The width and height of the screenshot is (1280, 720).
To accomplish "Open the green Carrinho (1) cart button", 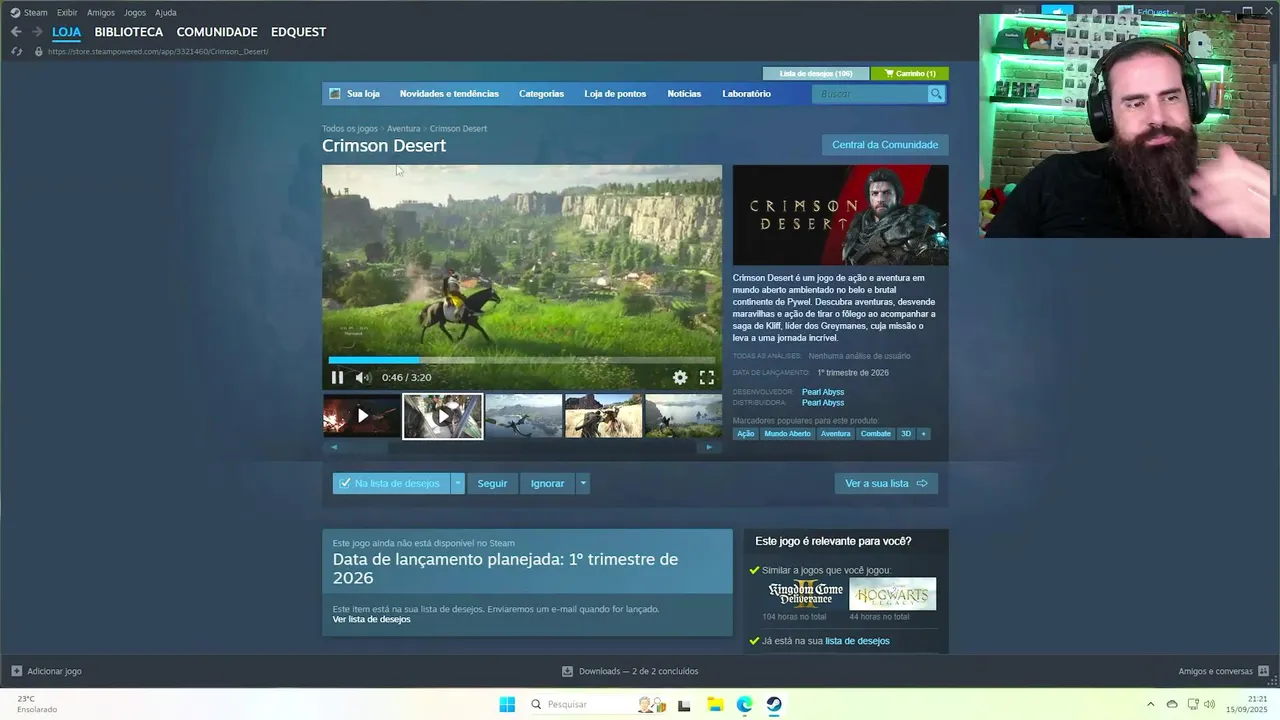I will [x=910, y=73].
